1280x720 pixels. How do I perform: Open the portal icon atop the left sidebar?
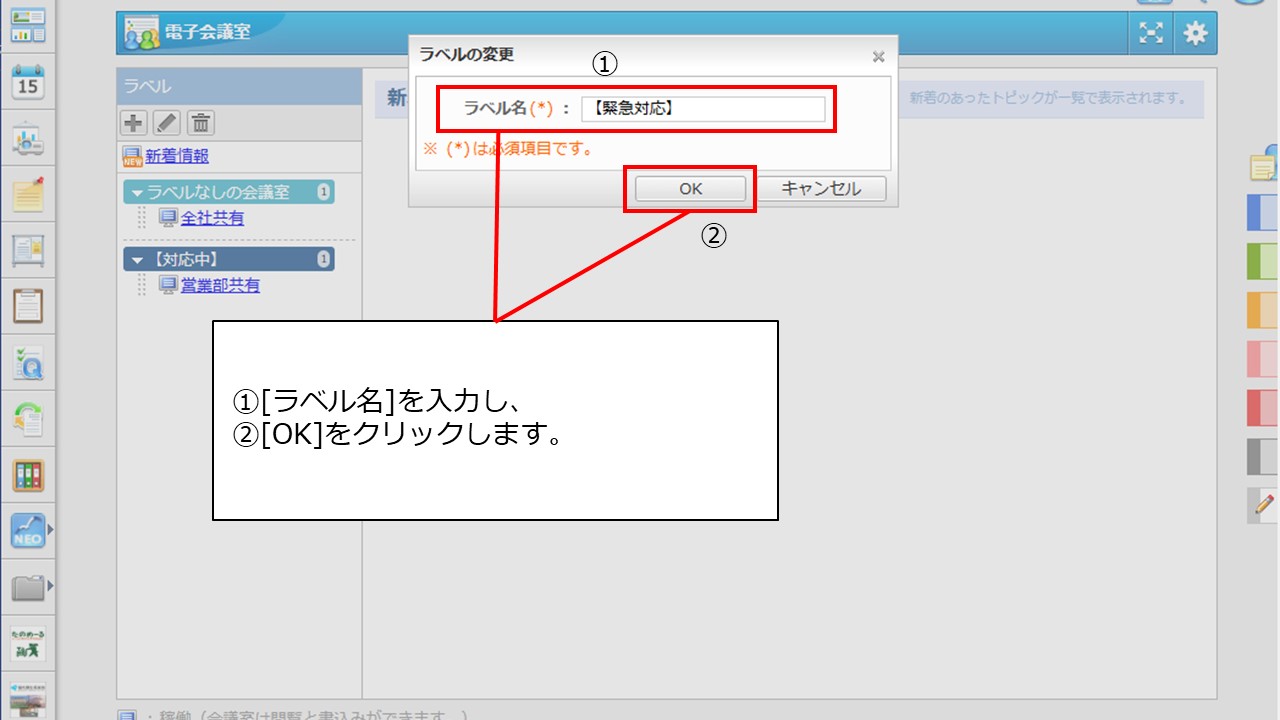pos(28,24)
